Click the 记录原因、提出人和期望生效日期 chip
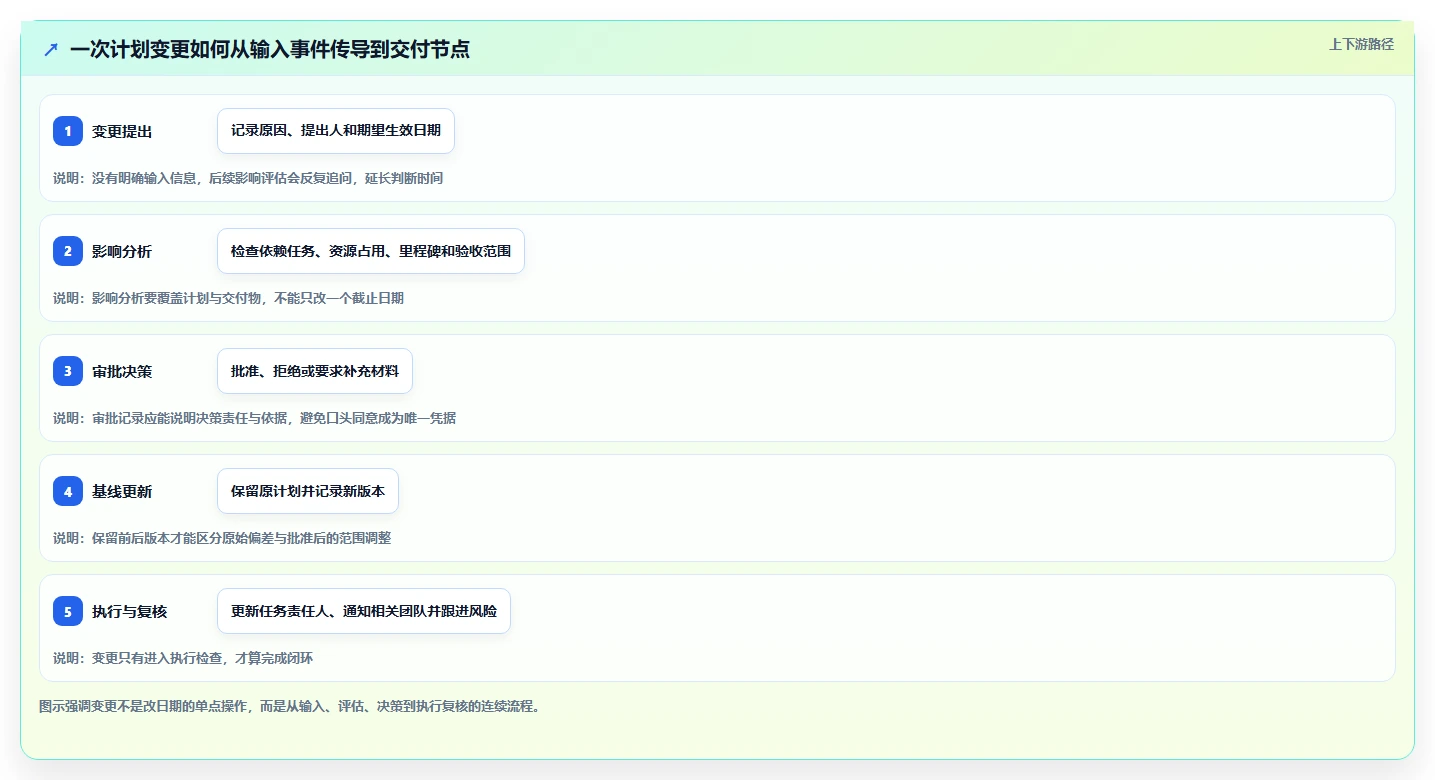Screen dimensions: 1435x780 (x=336, y=131)
